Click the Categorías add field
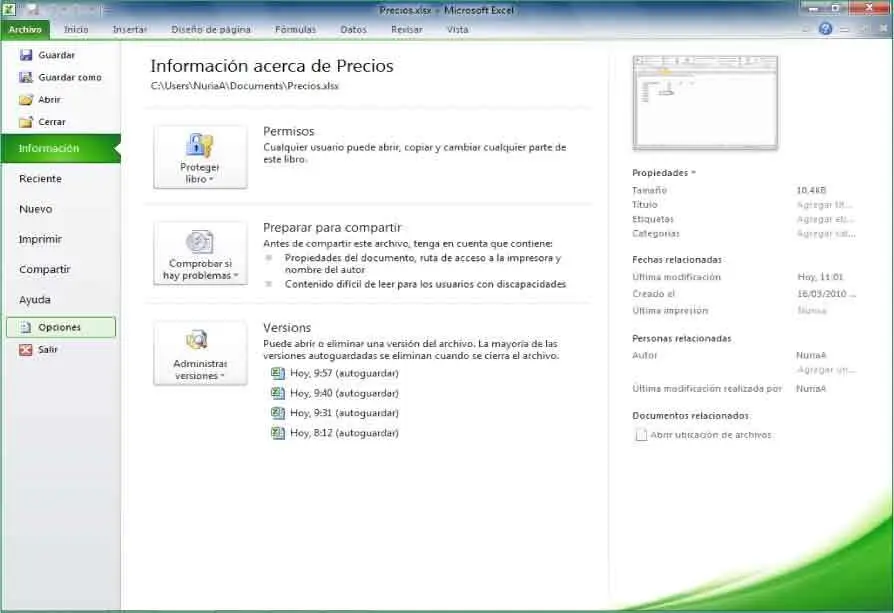Image resolution: width=894 pixels, height=613 pixels. [826, 233]
